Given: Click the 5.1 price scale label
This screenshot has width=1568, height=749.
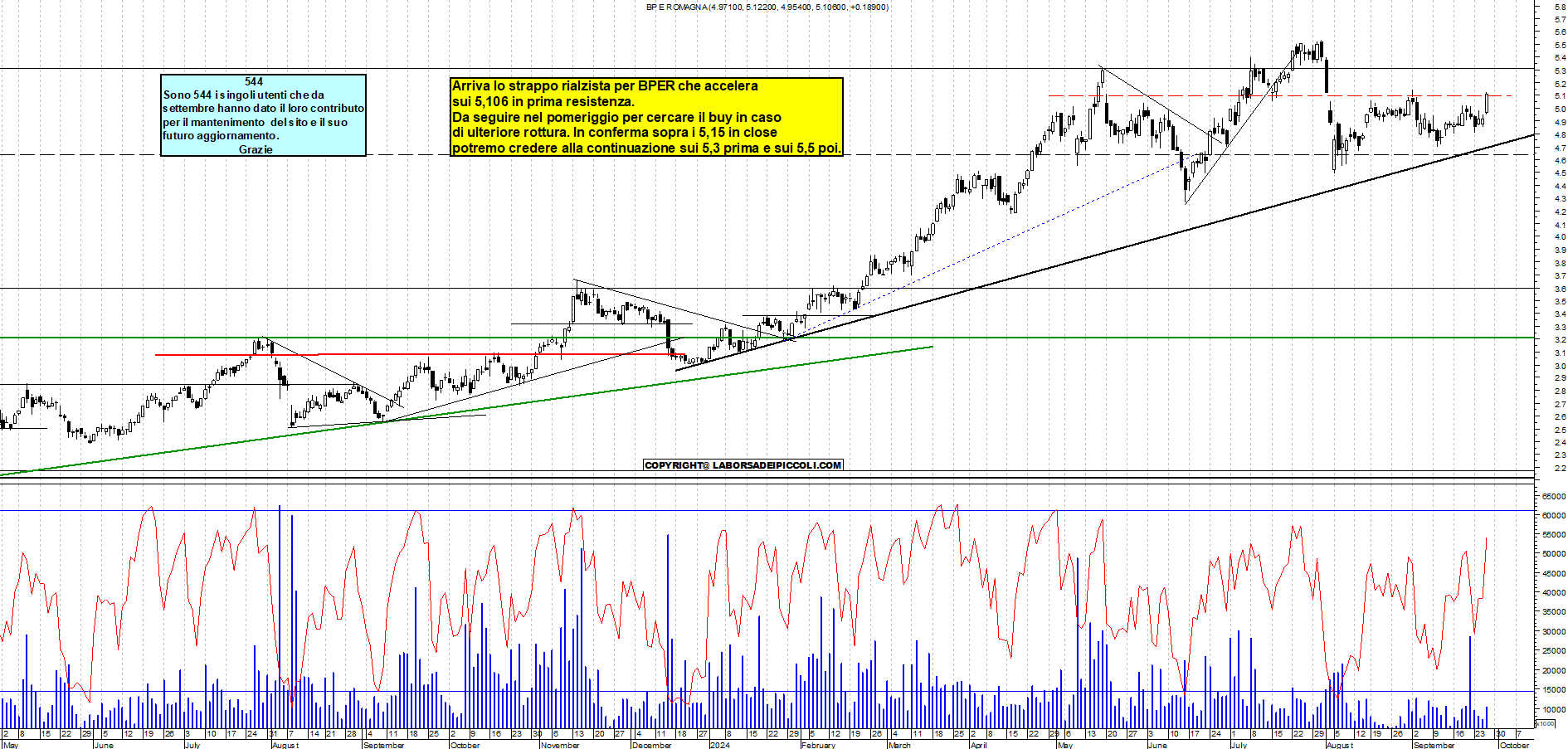Looking at the screenshot, I should [1561, 96].
